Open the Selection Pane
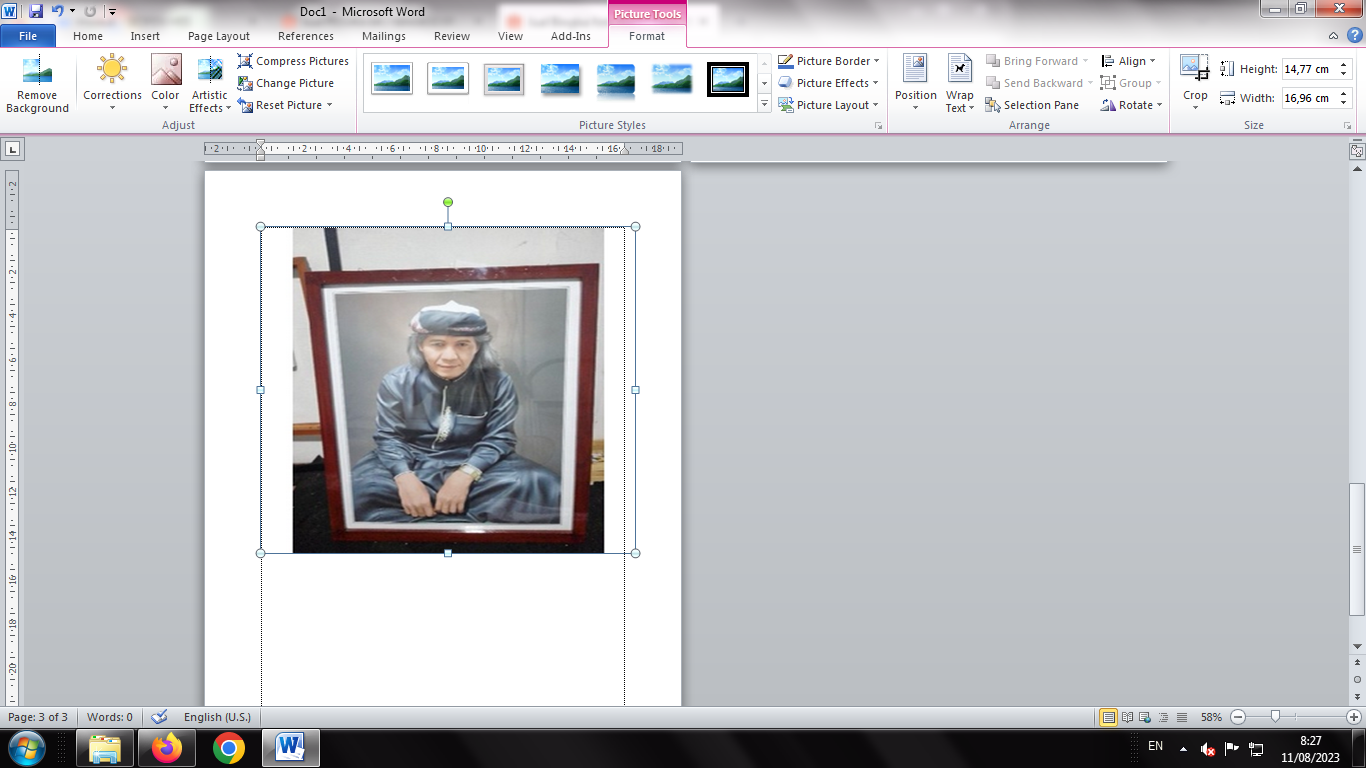 (1032, 105)
